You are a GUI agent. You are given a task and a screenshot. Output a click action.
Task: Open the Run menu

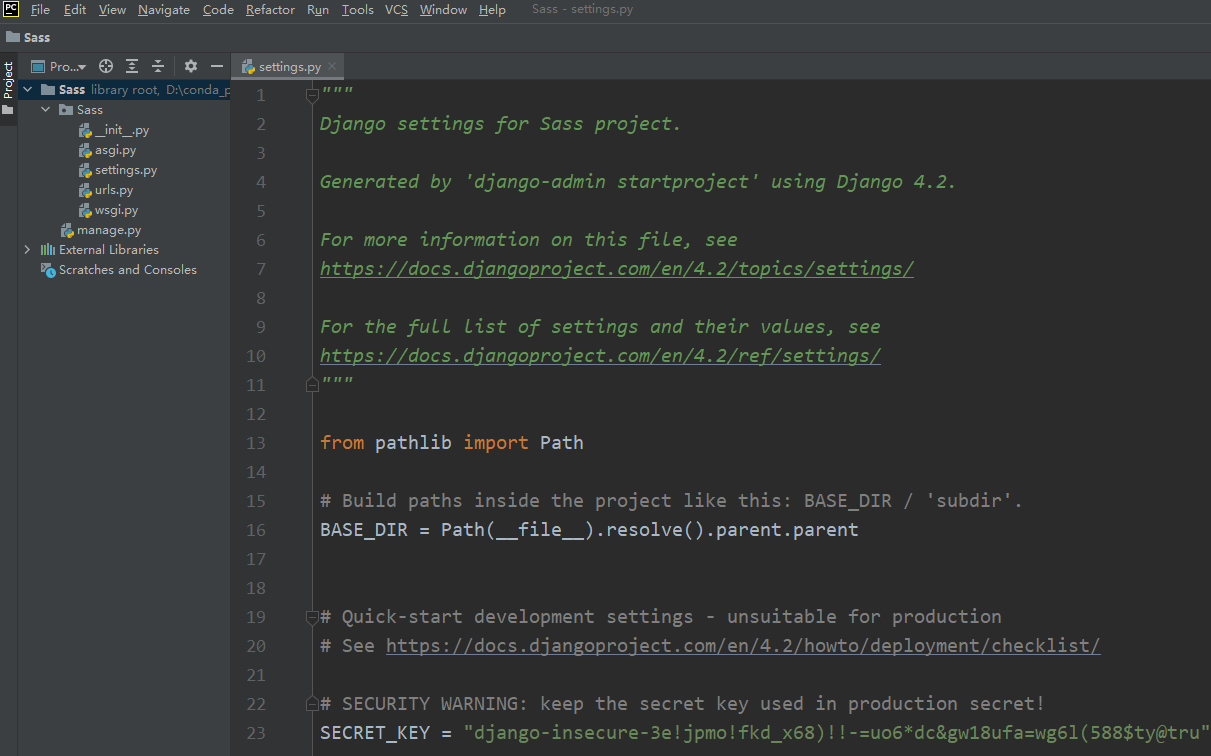[x=318, y=10]
